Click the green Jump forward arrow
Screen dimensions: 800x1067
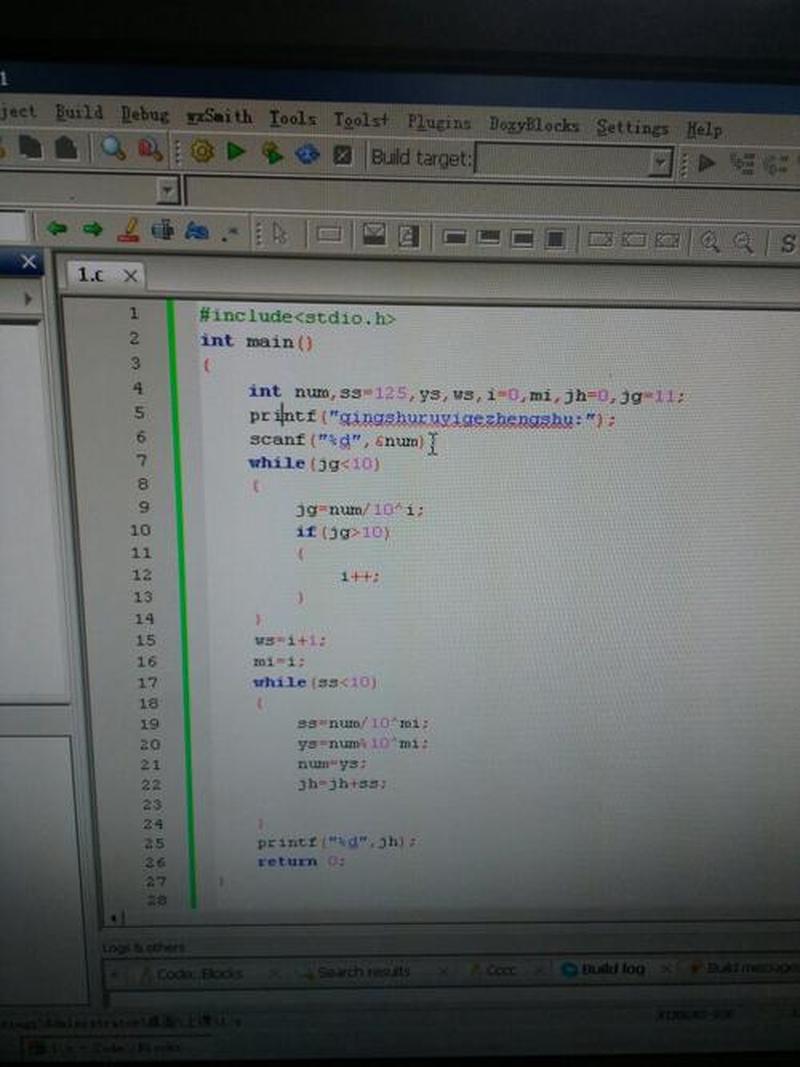pos(93,229)
